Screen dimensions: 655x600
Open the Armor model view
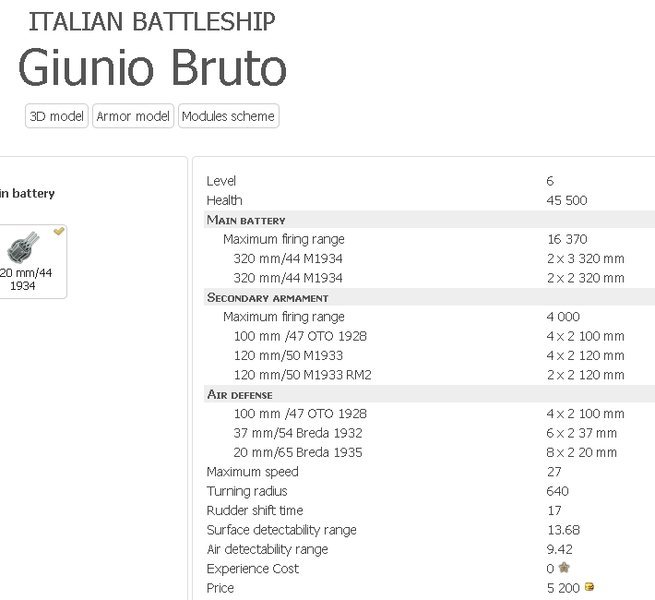133,116
